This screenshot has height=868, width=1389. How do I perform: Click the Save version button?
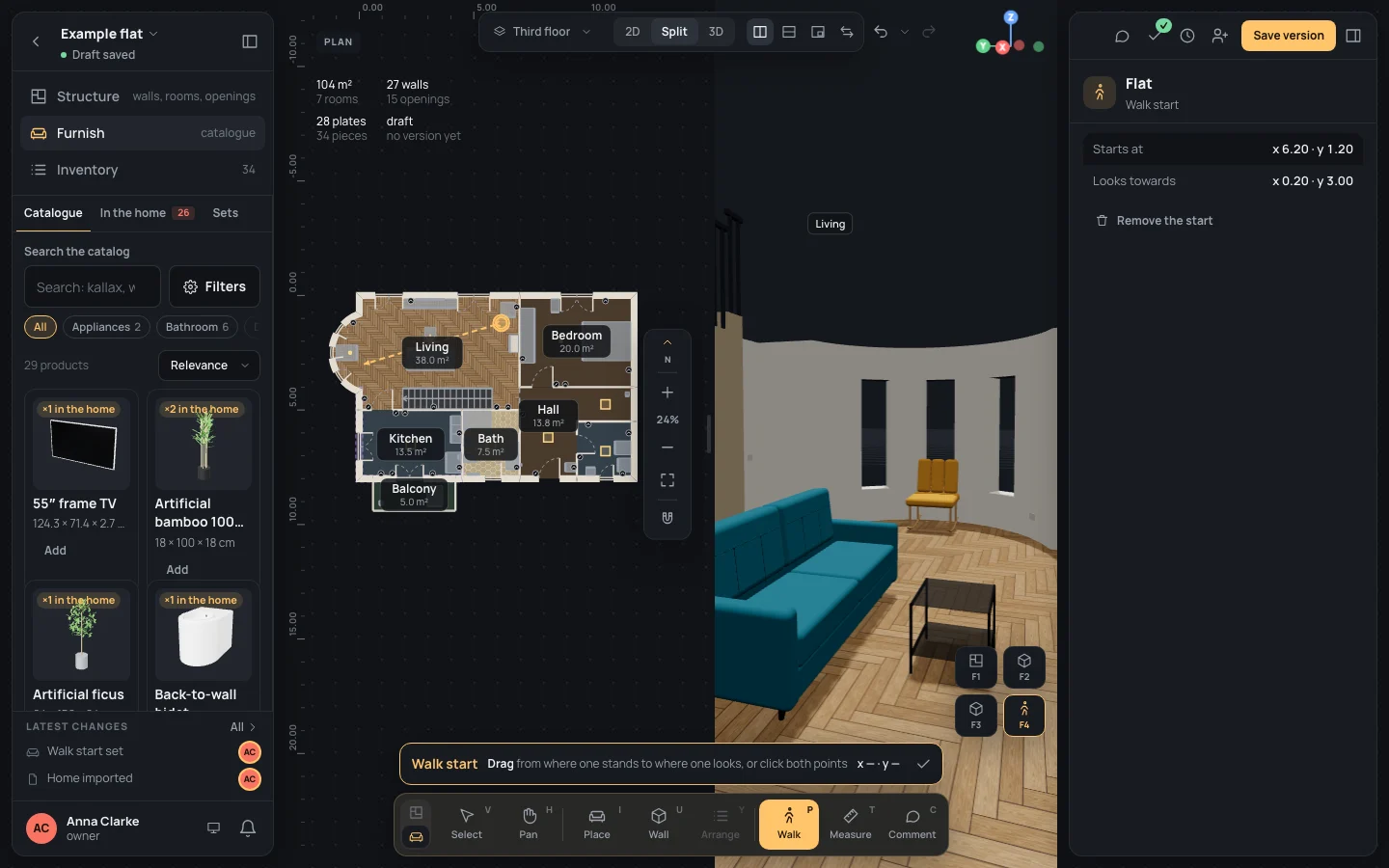[1289, 36]
